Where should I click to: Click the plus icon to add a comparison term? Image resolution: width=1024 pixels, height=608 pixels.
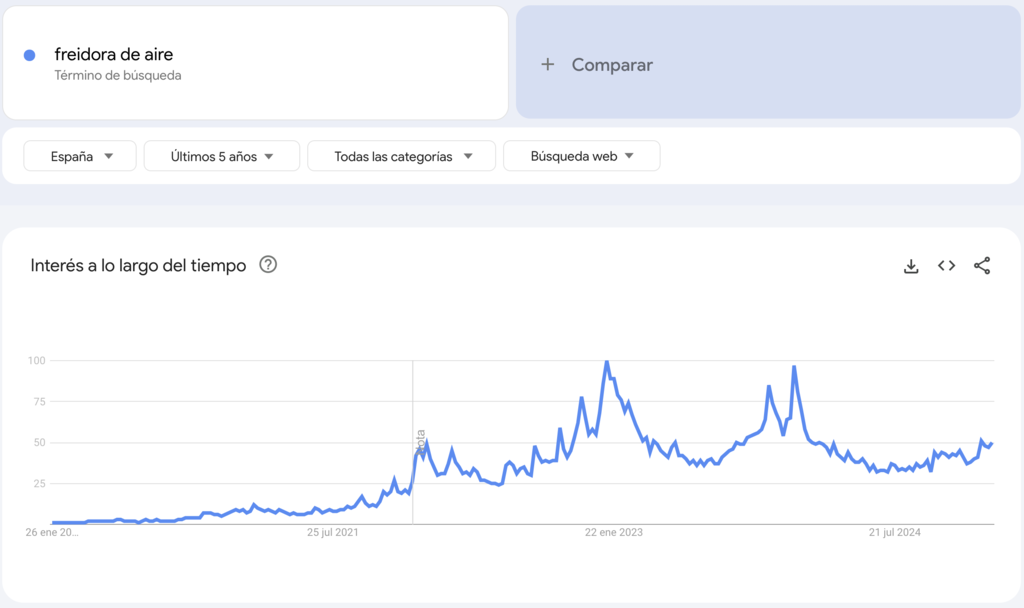point(548,64)
